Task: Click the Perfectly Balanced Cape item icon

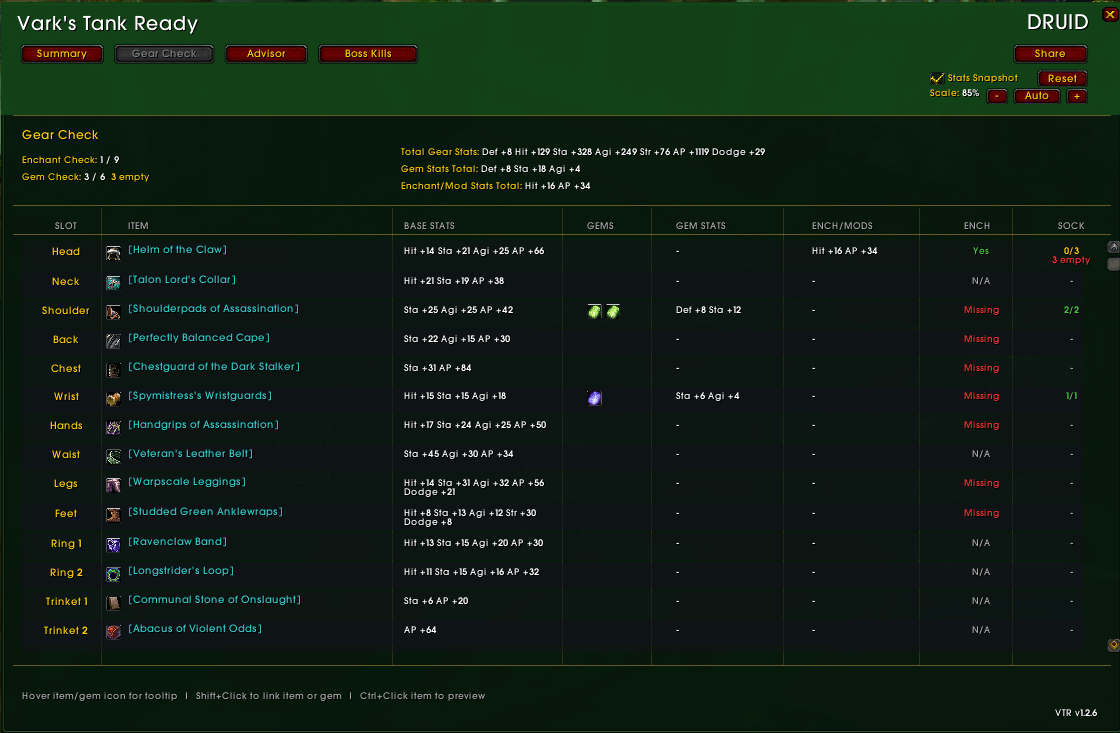Action: point(113,341)
